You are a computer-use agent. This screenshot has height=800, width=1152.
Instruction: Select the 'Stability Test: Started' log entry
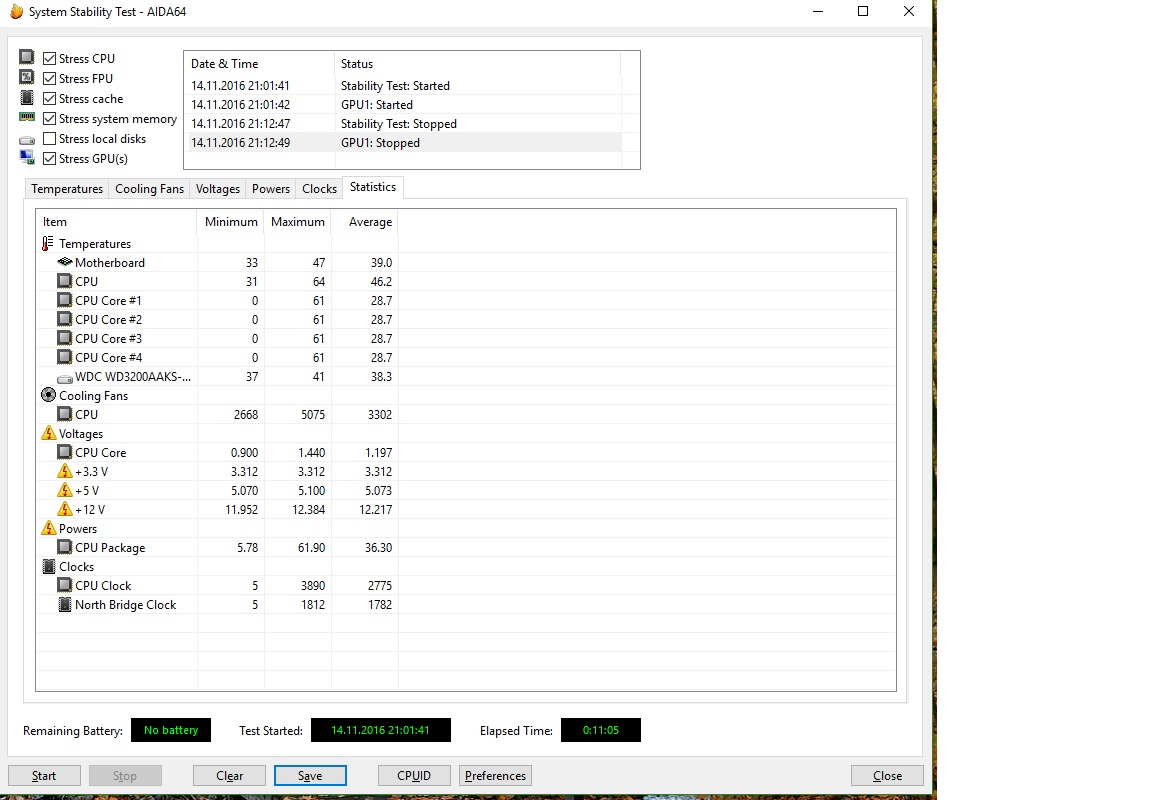pos(403,86)
